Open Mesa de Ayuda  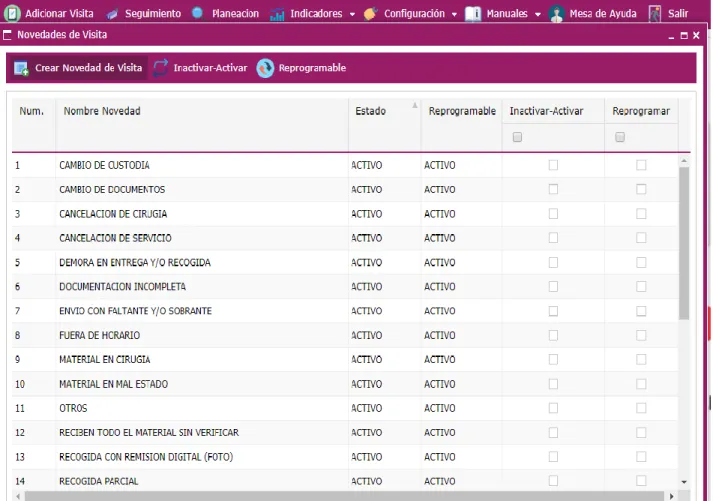[x=603, y=14]
